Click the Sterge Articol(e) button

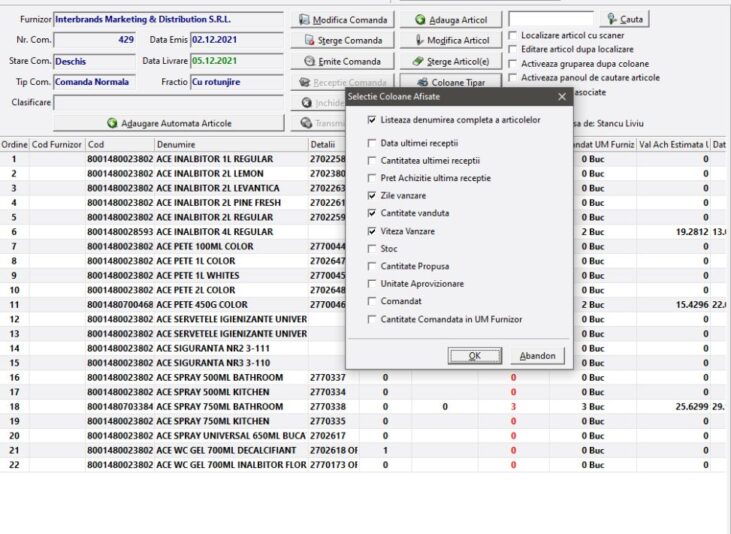449,62
